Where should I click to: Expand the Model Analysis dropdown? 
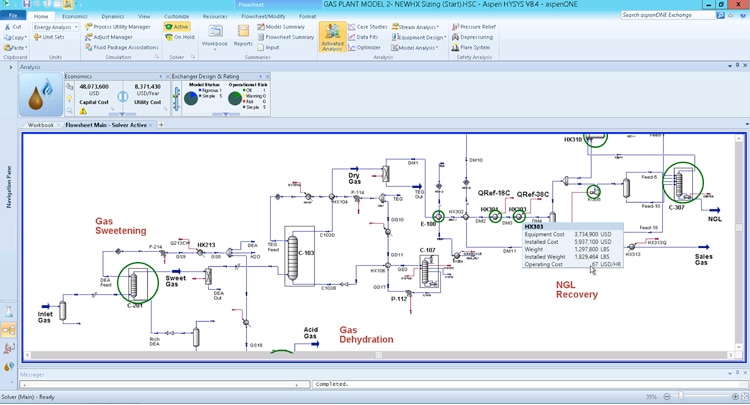pos(415,47)
